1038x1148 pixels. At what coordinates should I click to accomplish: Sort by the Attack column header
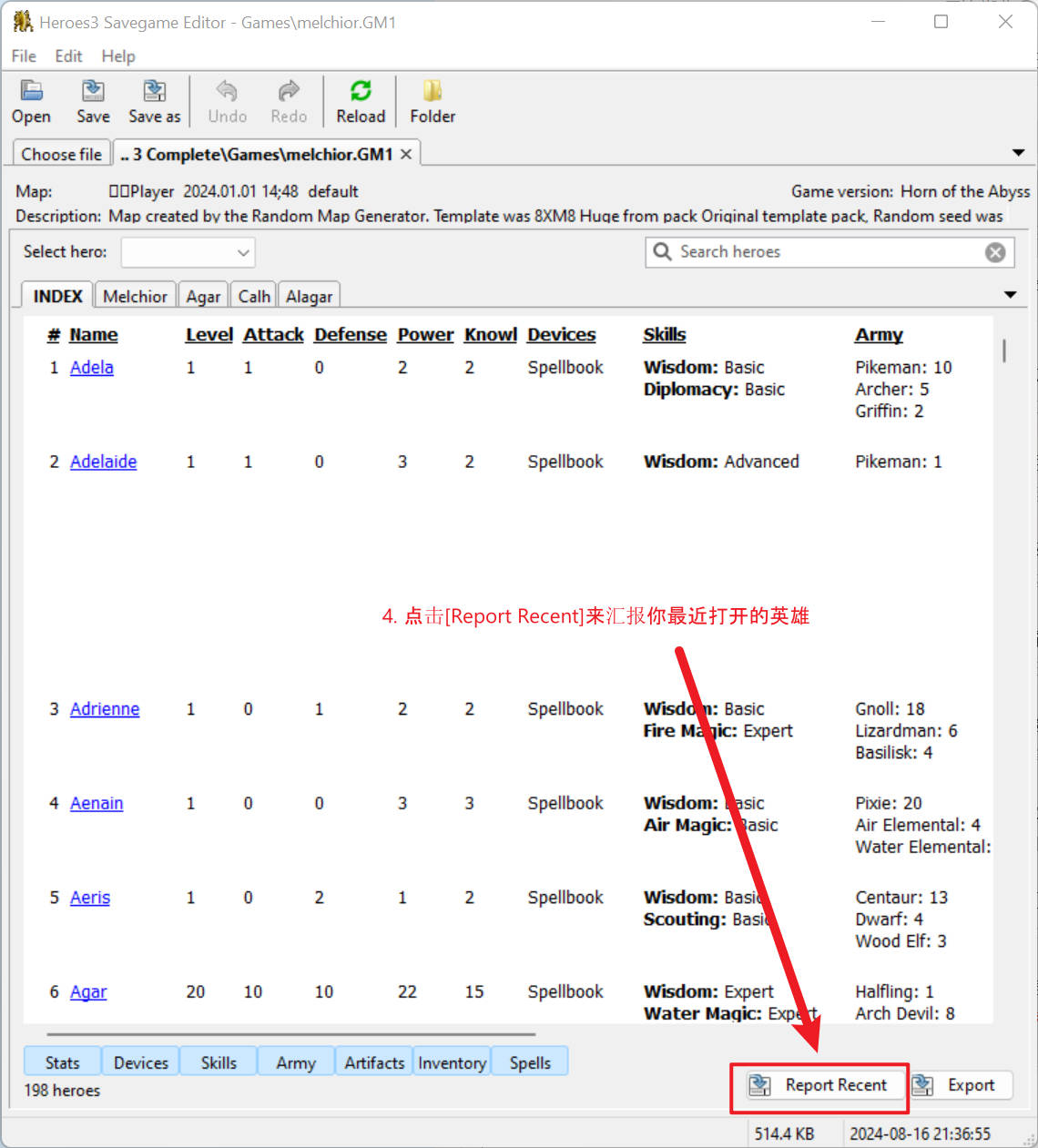click(273, 335)
